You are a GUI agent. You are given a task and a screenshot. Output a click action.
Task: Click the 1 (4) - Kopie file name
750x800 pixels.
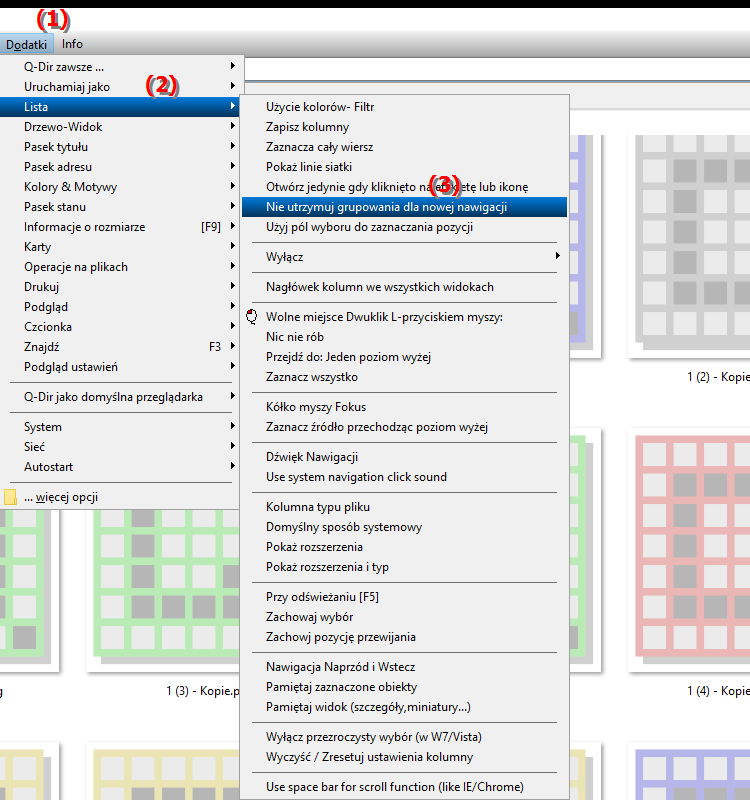click(x=718, y=691)
